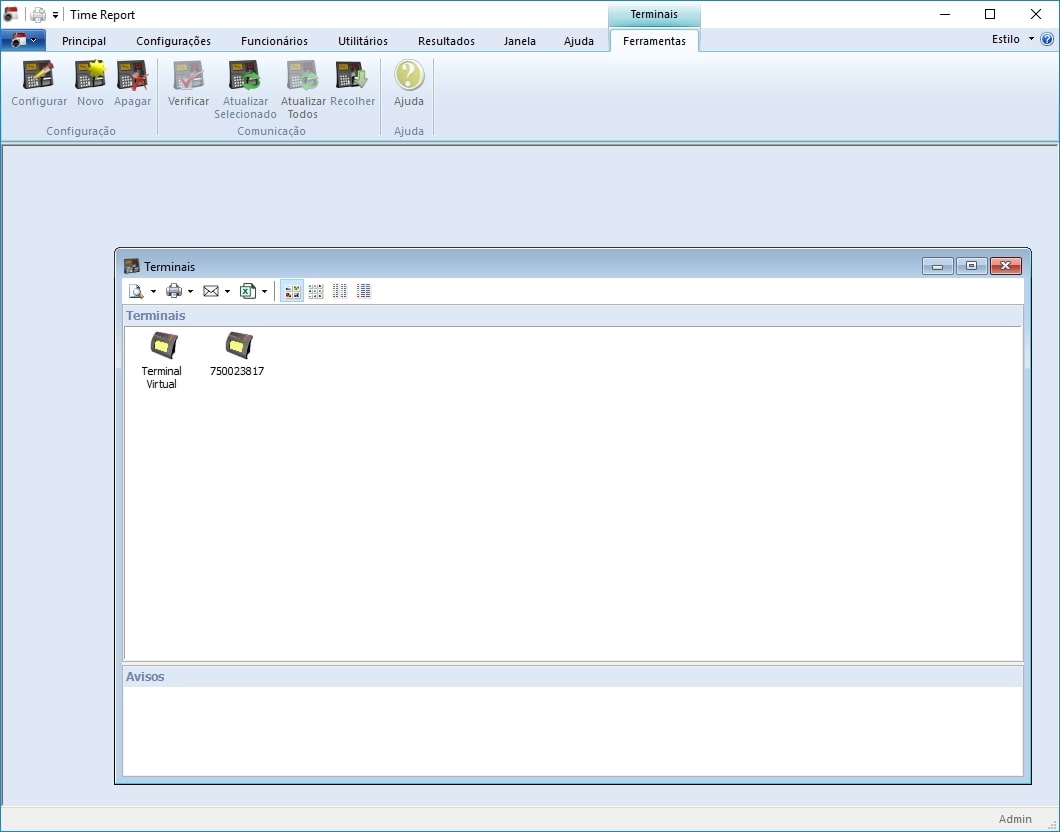Viewport: 1060px width, 832px height.
Task: Switch to the Resultados tab
Action: 446,41
